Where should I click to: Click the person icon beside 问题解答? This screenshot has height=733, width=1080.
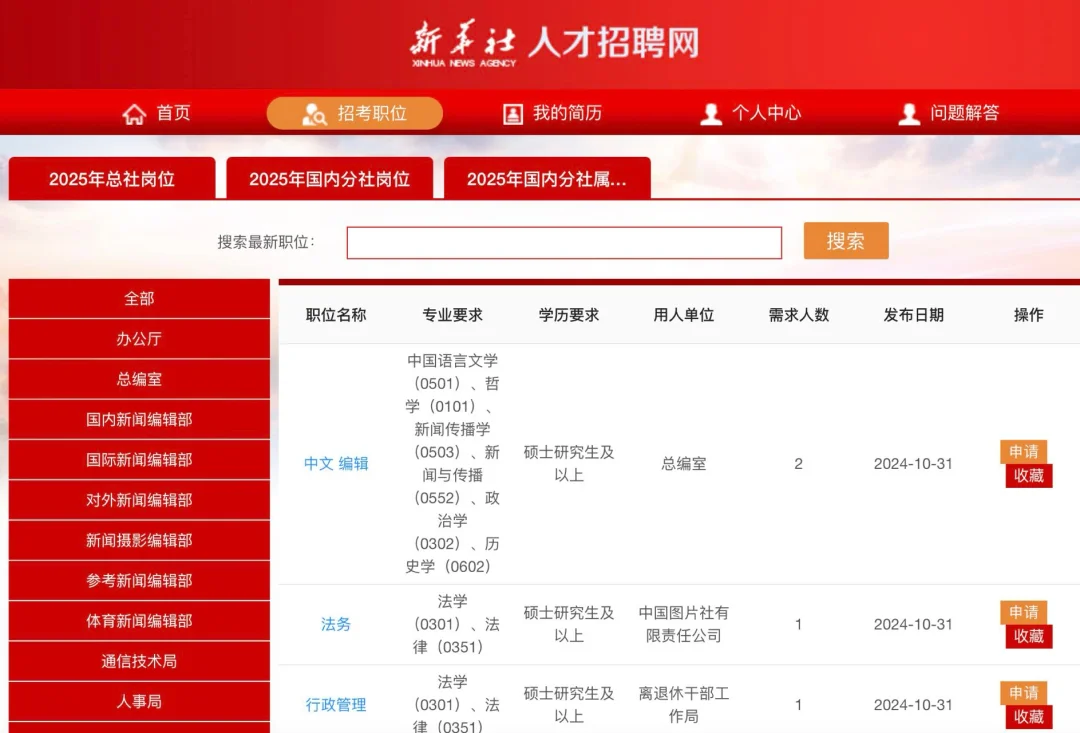(909, 114)
